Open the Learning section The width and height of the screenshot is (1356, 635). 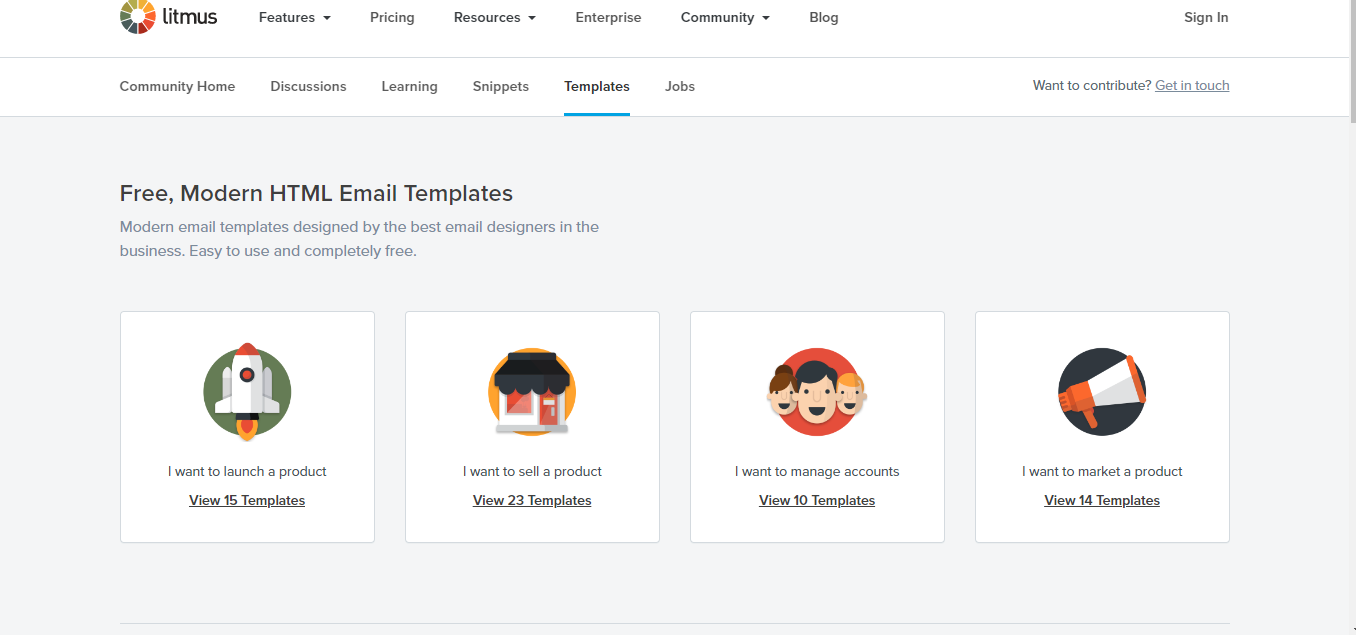(409, 86)
